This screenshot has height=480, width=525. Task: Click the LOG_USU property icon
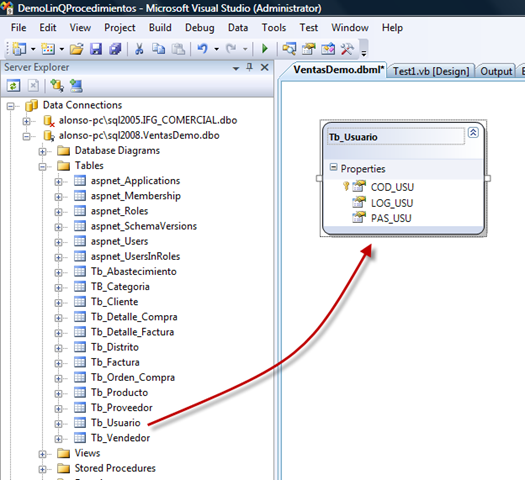coord(359,202)
